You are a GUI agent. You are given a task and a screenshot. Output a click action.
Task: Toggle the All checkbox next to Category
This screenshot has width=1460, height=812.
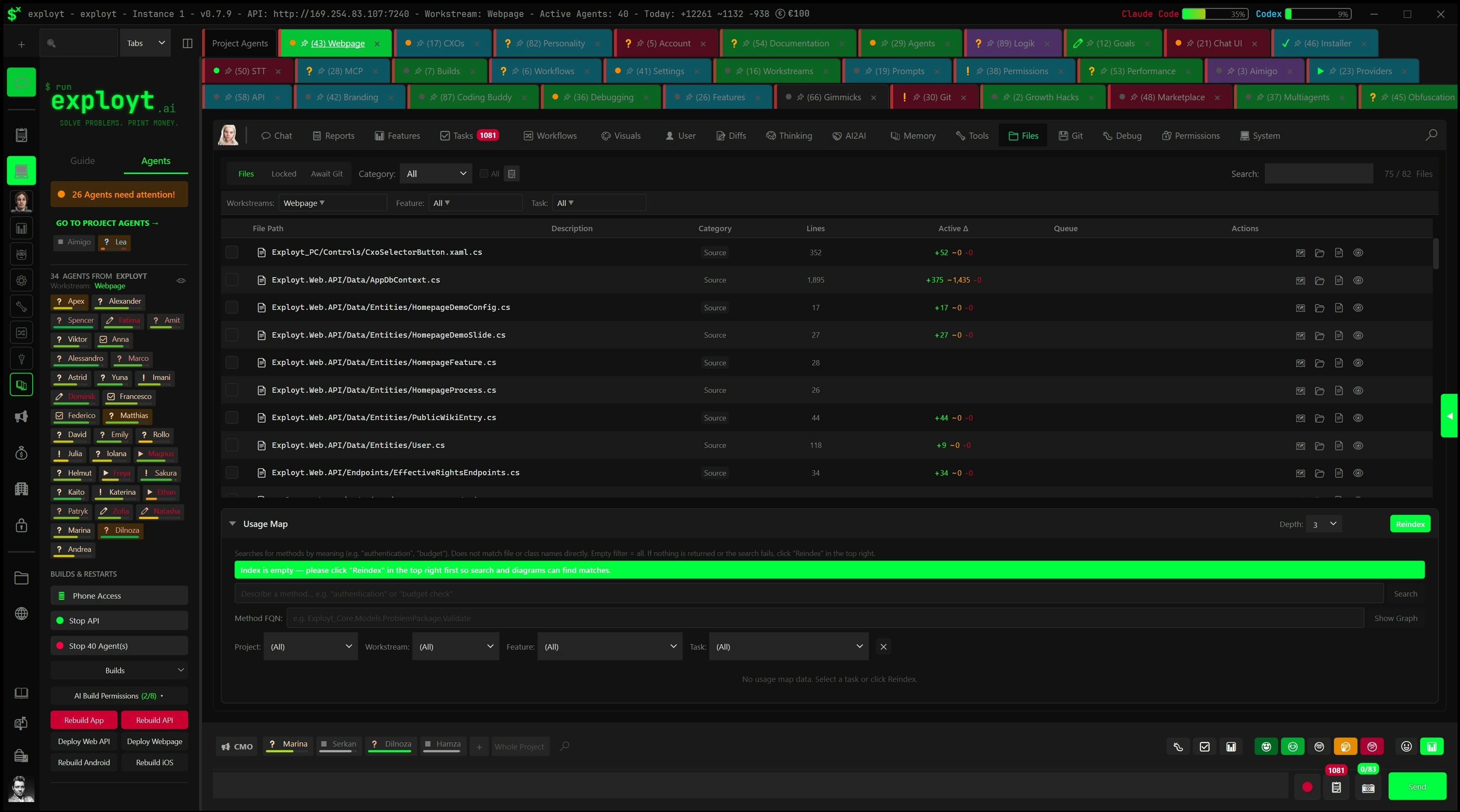tap(484, 174)
